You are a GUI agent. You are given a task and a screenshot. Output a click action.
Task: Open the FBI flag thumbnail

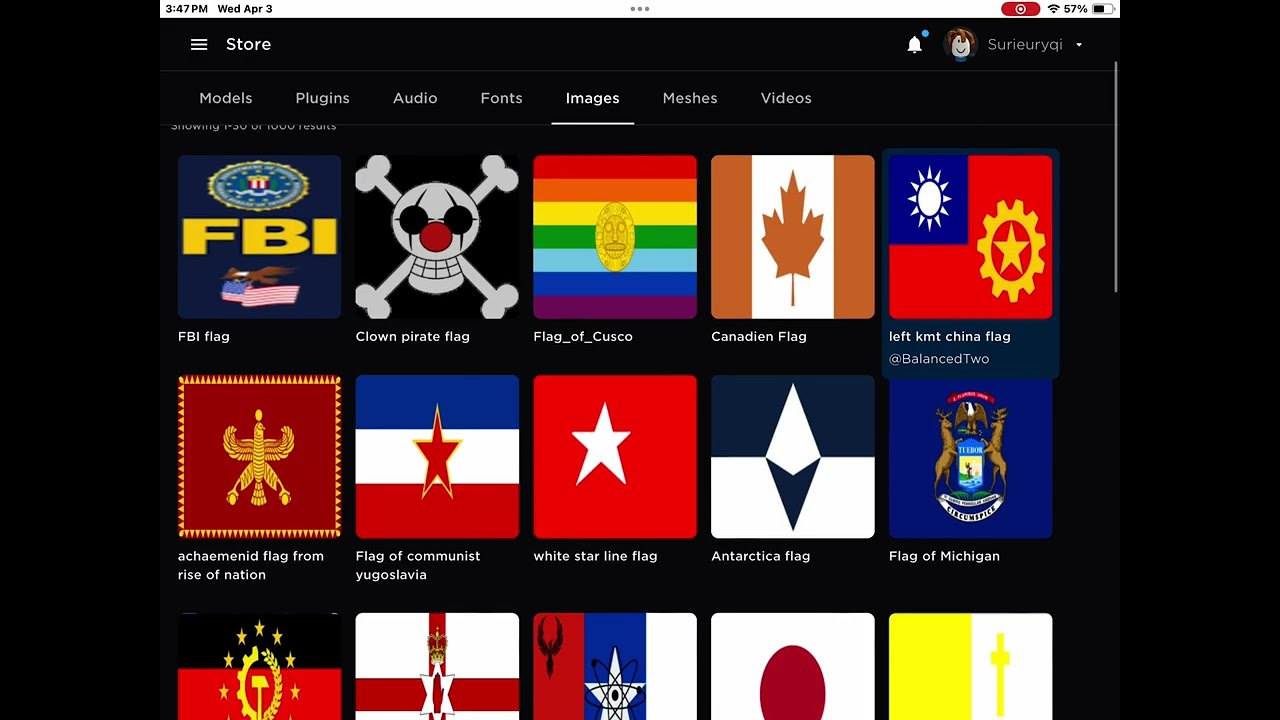point(259,237)
